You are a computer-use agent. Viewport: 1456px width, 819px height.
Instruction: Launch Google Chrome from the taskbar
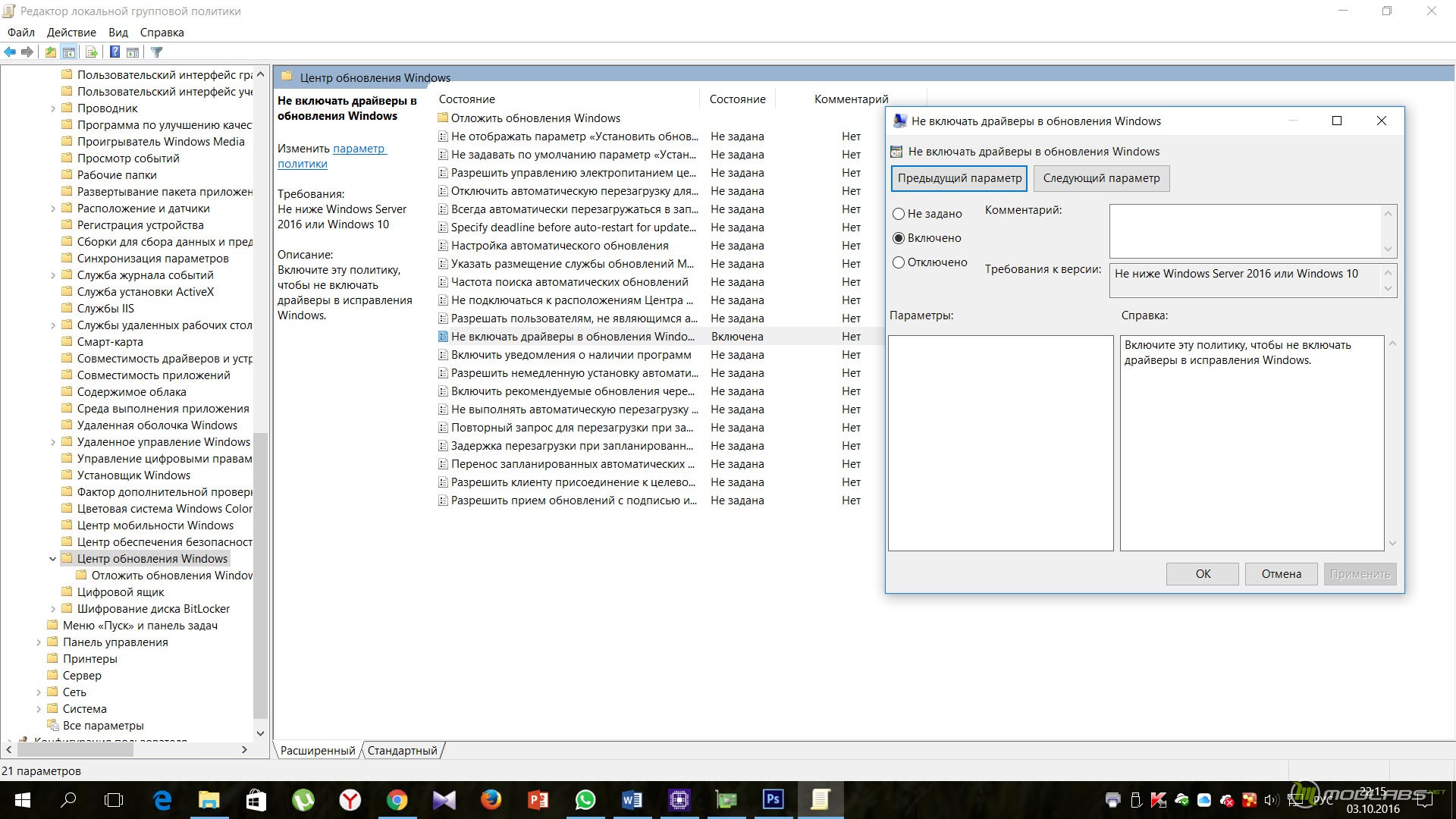pos(397,800)
